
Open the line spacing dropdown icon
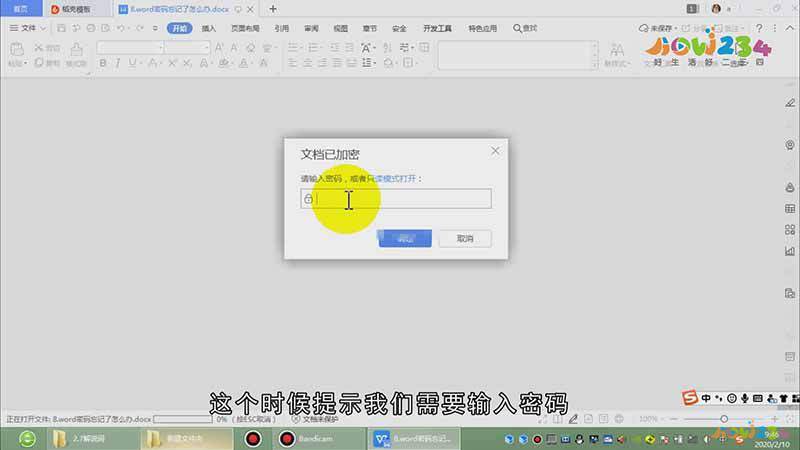coord(368,63)
